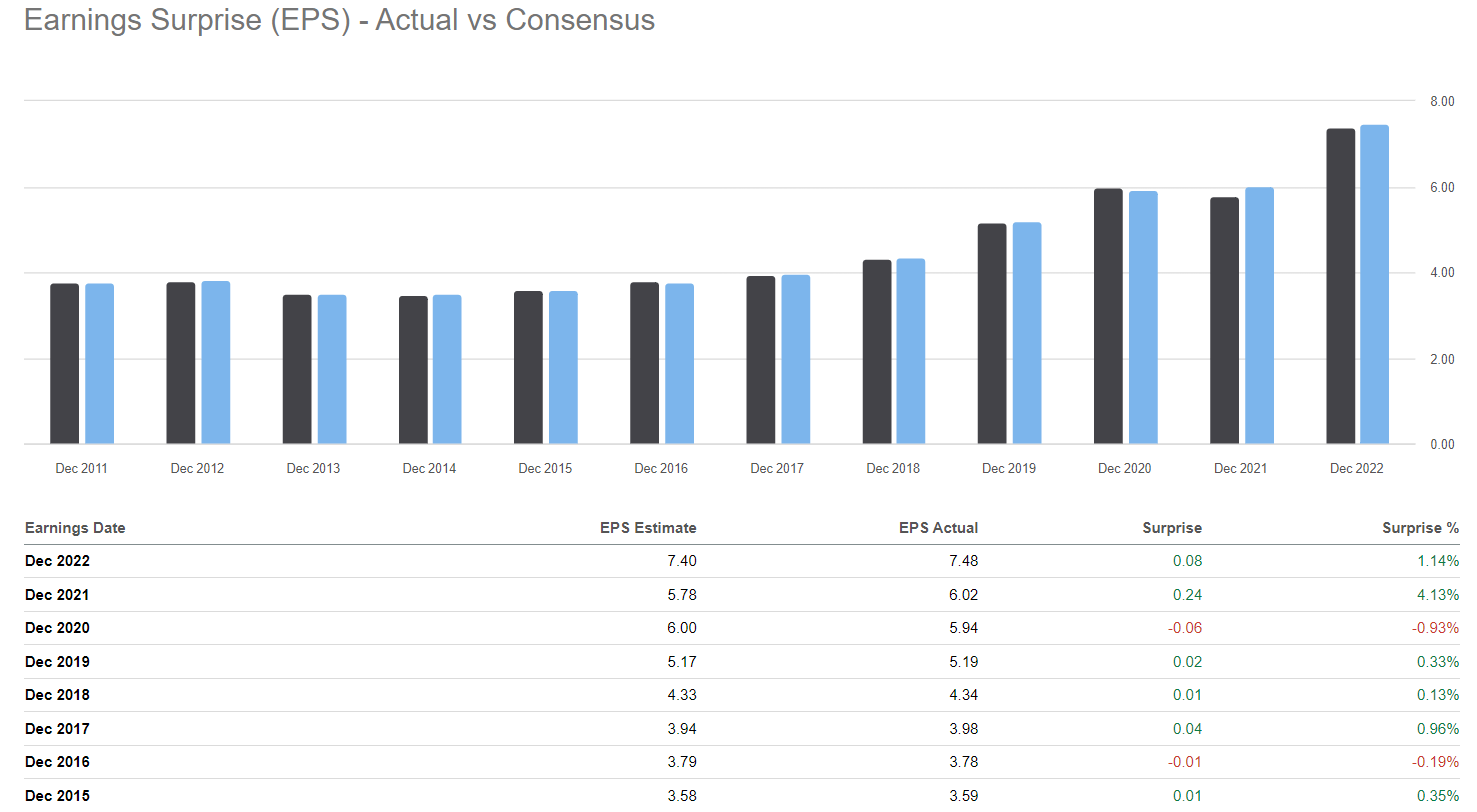Viewport: 1477px width, 812px height.
Task: Select the Dec 2011 dark estimate bar
Action: tap(65, 364)
